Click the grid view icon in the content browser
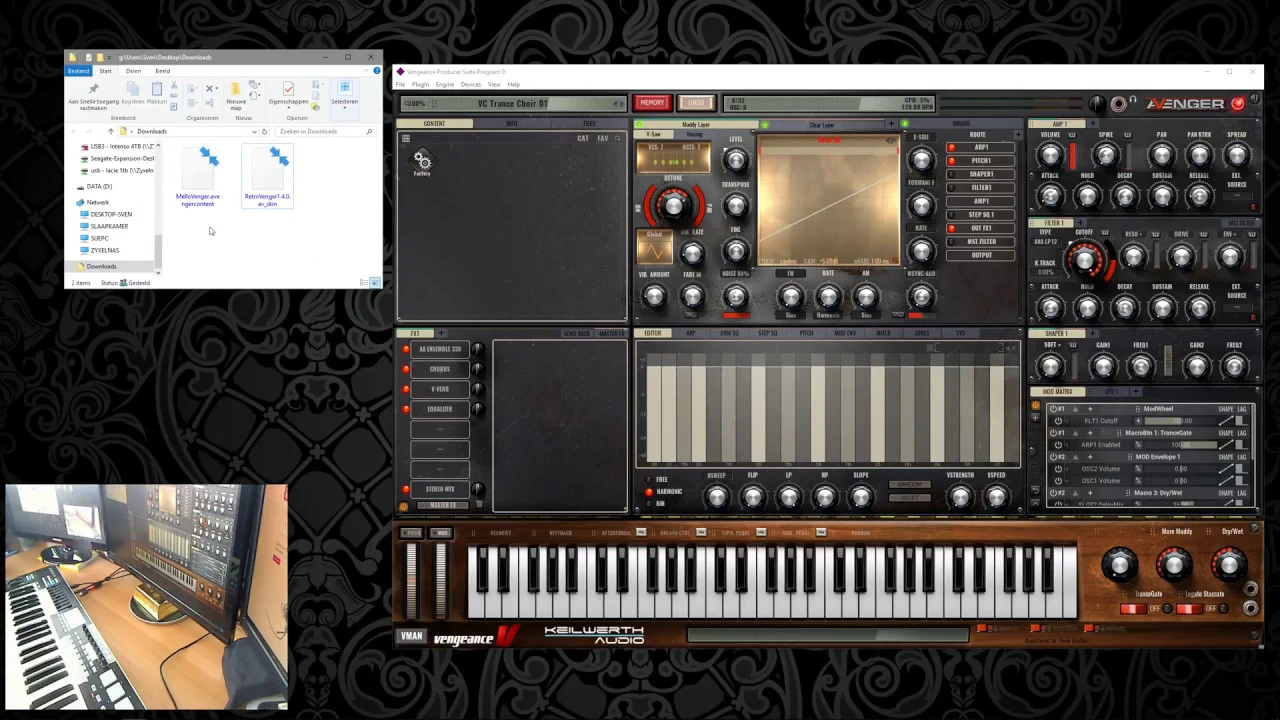Screen dimensions: 1280x720 click(x=406, y=138)
